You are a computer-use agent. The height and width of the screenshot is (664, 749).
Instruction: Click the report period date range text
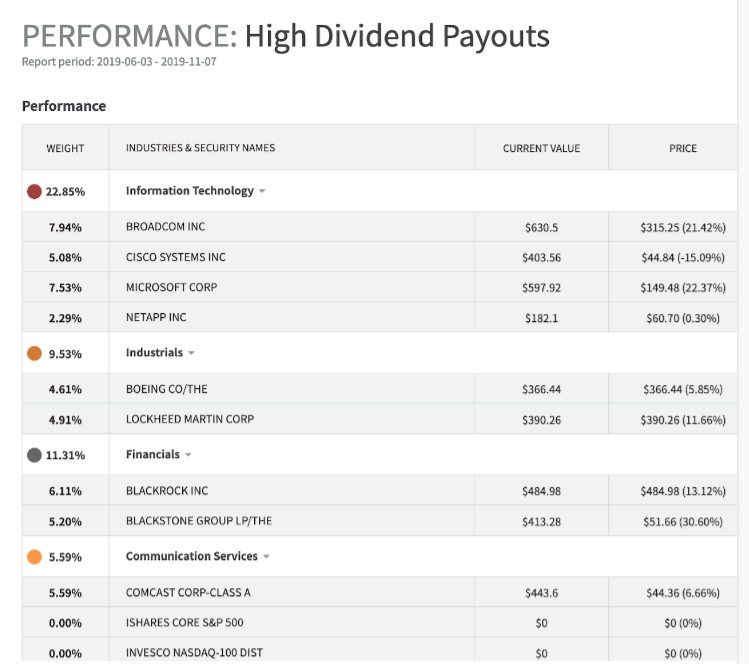119,62
